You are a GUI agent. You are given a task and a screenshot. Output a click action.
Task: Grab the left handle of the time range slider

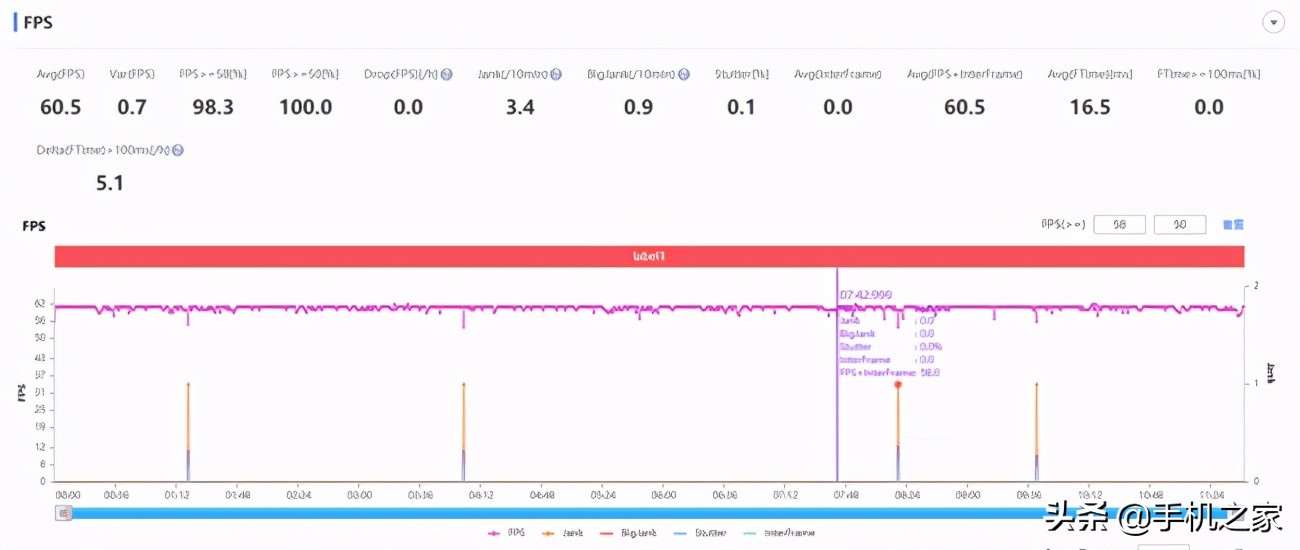click(x=64, y=513)
